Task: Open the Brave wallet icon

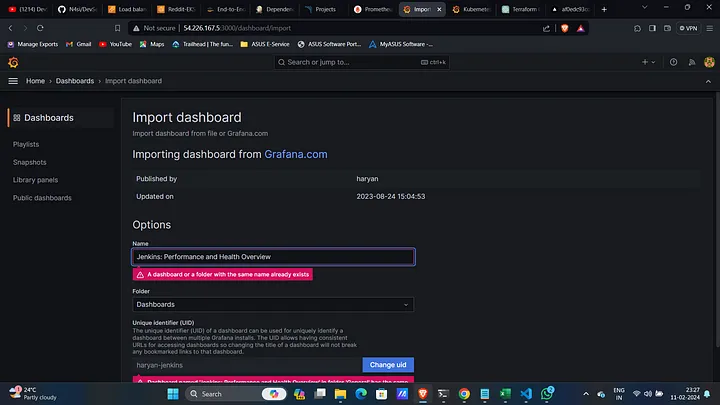Action: [x=667, y=28]
